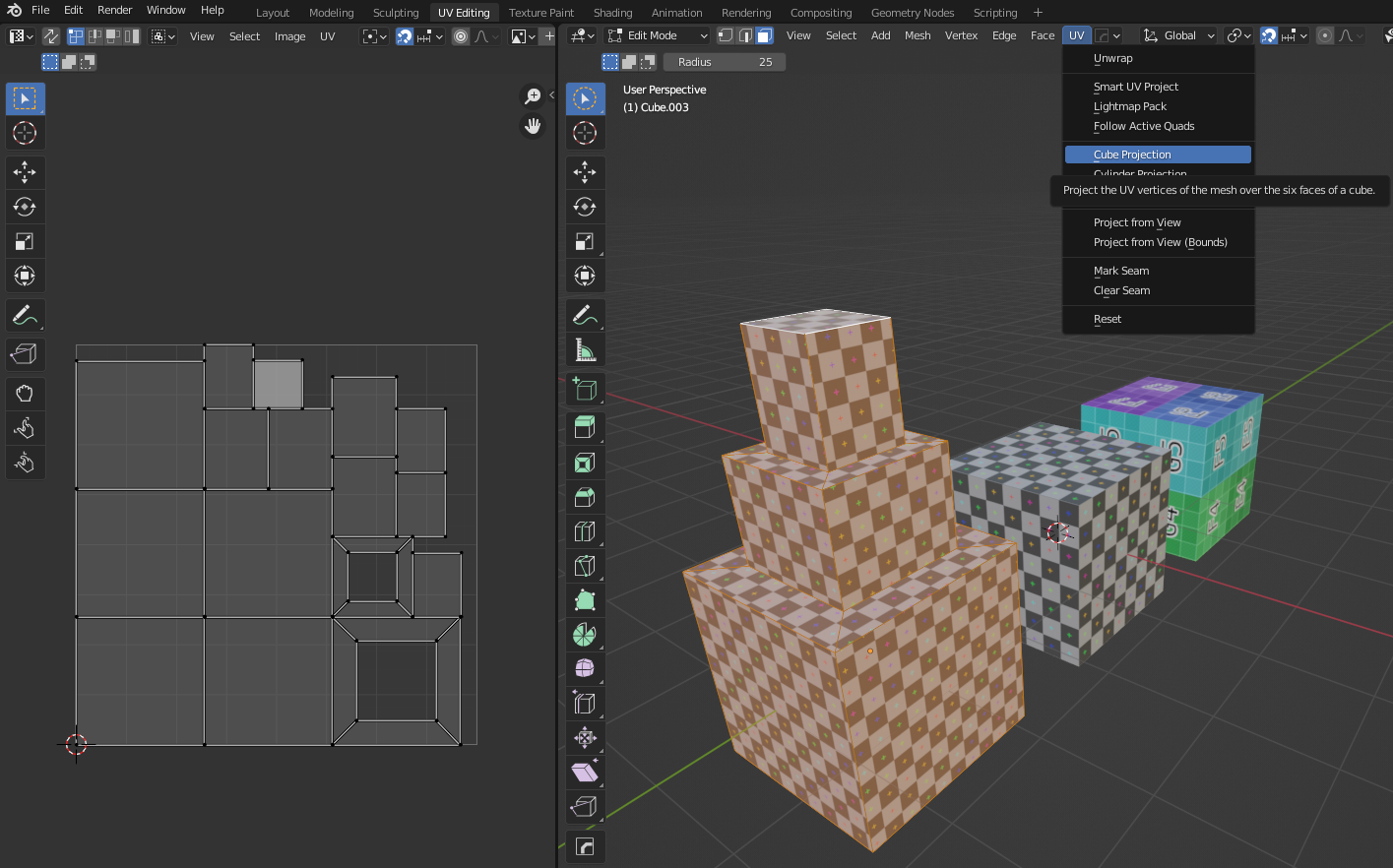Click new image plus button in UV editor

pos(549,36)
